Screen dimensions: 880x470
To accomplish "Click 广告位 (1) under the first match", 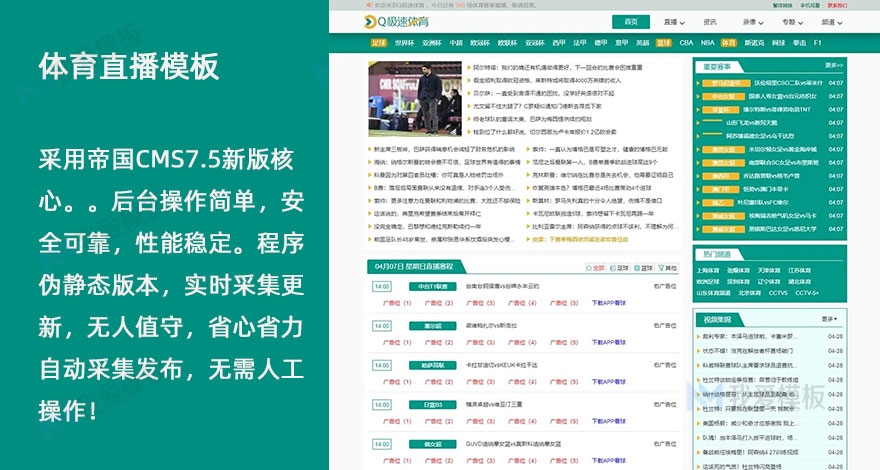I will [397, 303].
